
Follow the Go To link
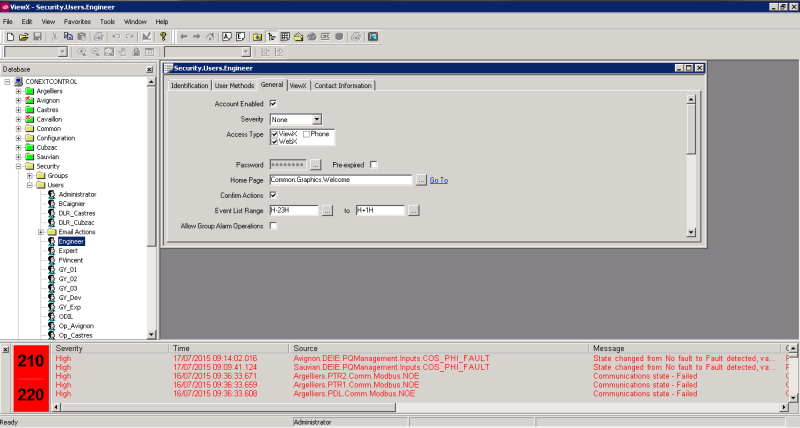tap(438, 180)
